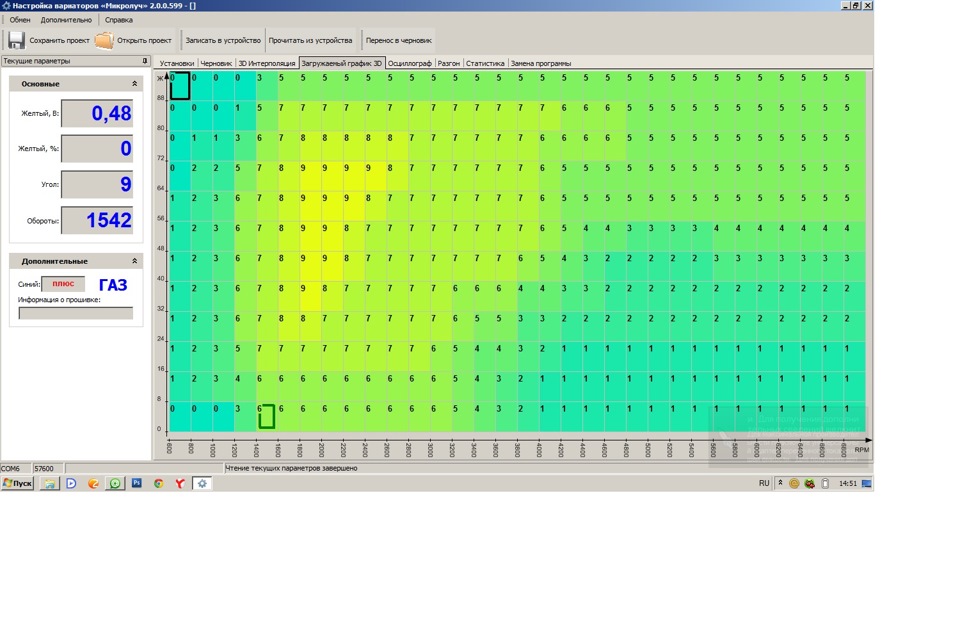Open the Пуск start button
This screenshot has width=960, height=637.
pyautogui.click(x=17, y=483)
